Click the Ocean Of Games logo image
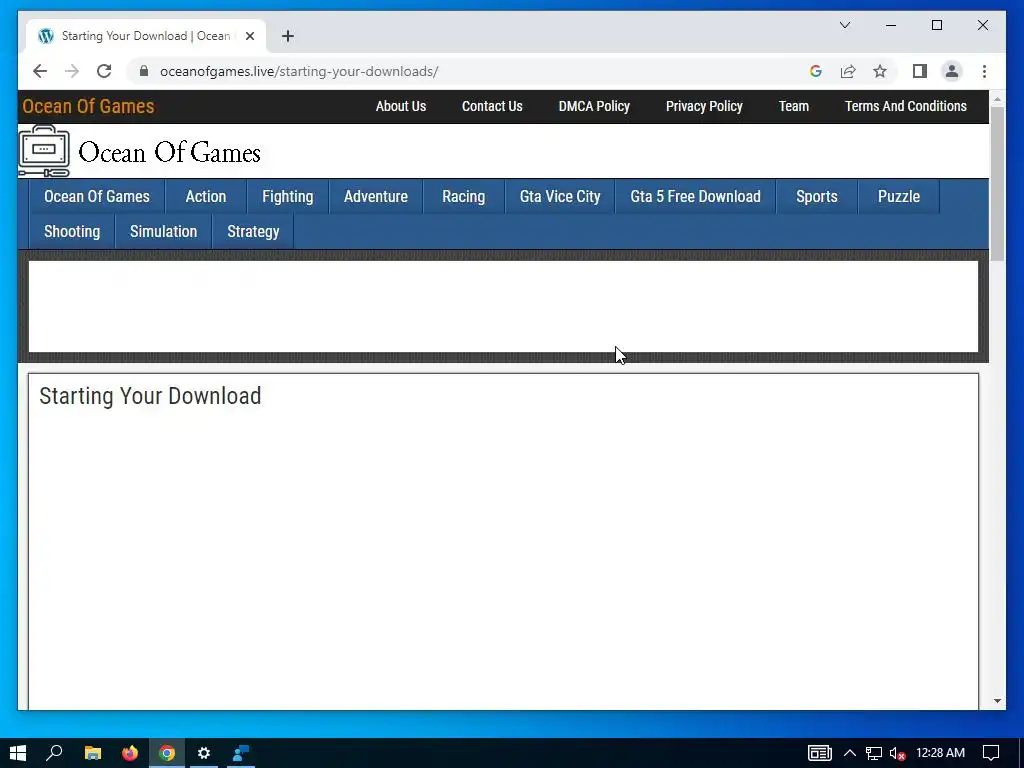Image resolution: width=1024 pixels, height=768 pixels. point(44,152)
